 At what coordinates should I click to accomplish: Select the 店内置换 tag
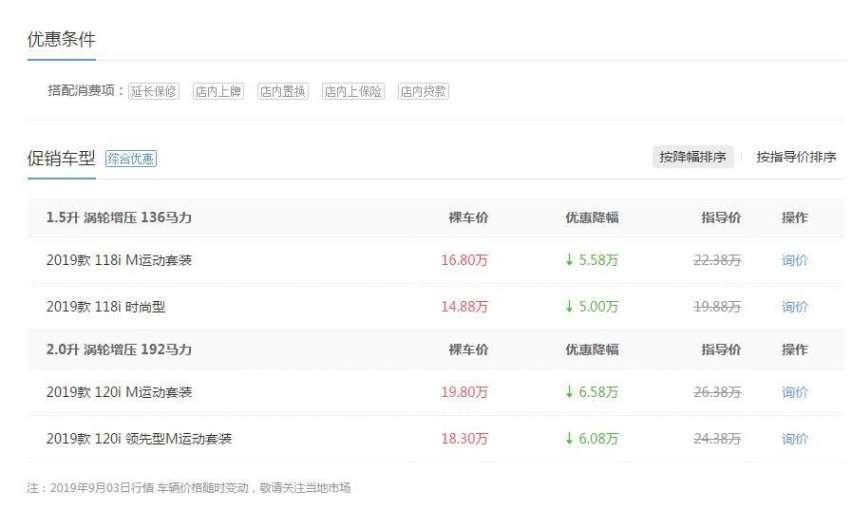pos(282,91)
